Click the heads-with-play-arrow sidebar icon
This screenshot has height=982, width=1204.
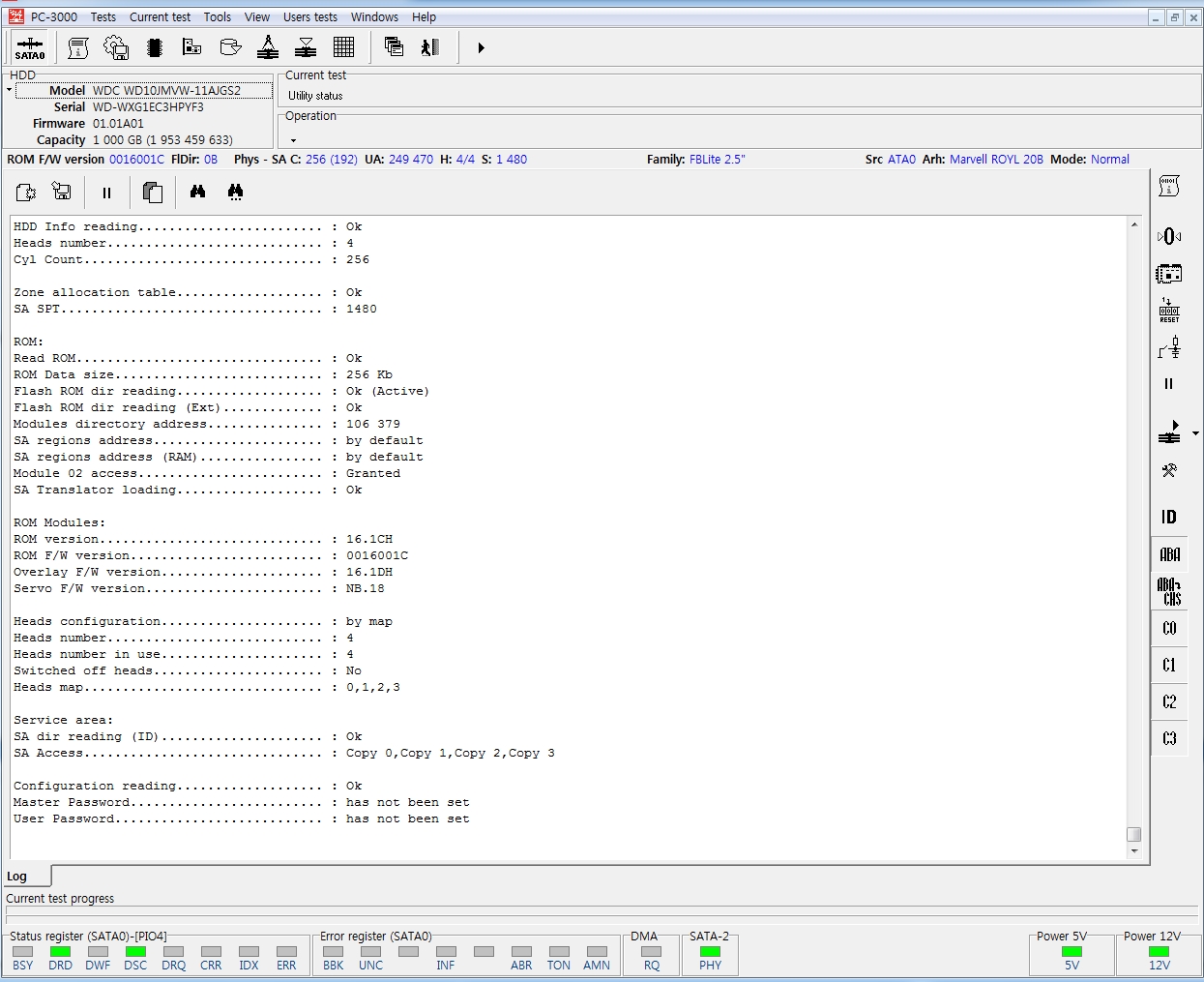click(1169, 432)
